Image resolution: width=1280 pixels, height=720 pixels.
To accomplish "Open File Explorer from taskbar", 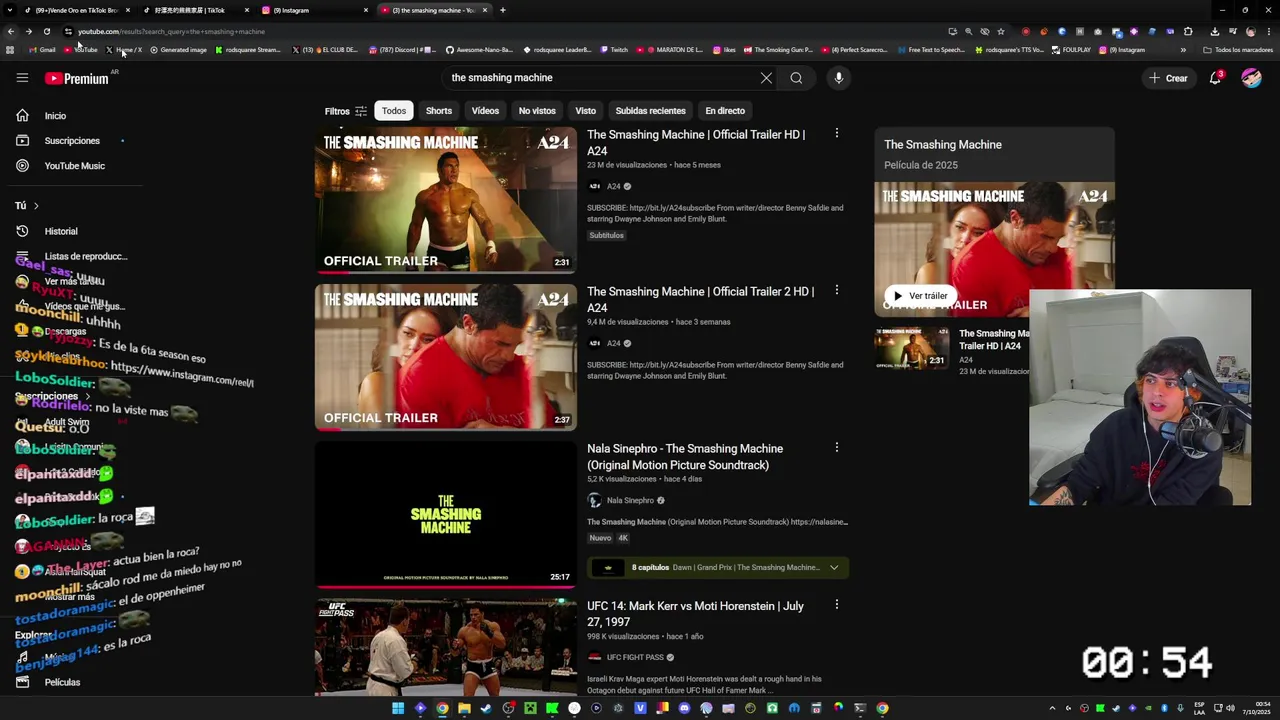I will click(464, 708).
